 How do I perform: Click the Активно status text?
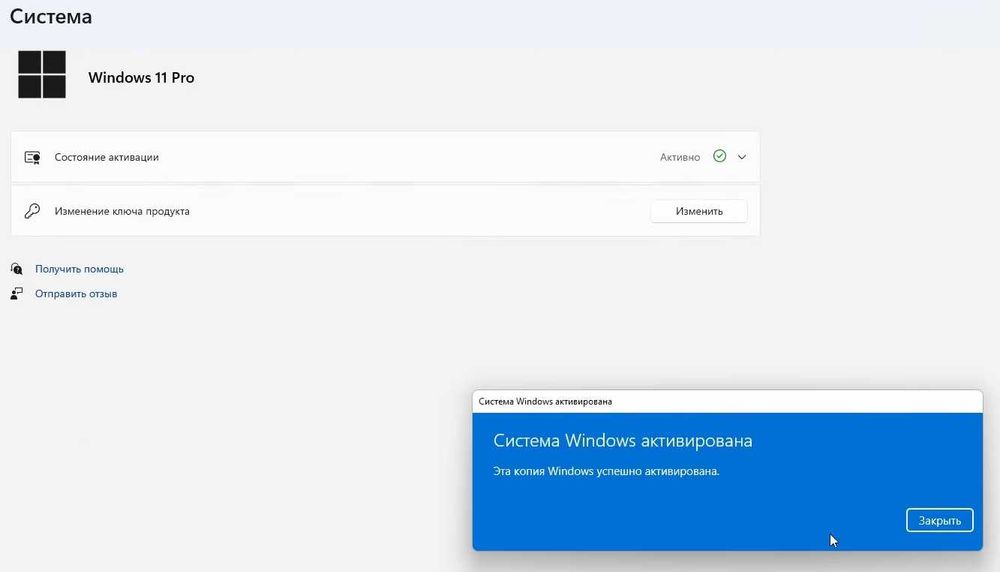(680, 157)
